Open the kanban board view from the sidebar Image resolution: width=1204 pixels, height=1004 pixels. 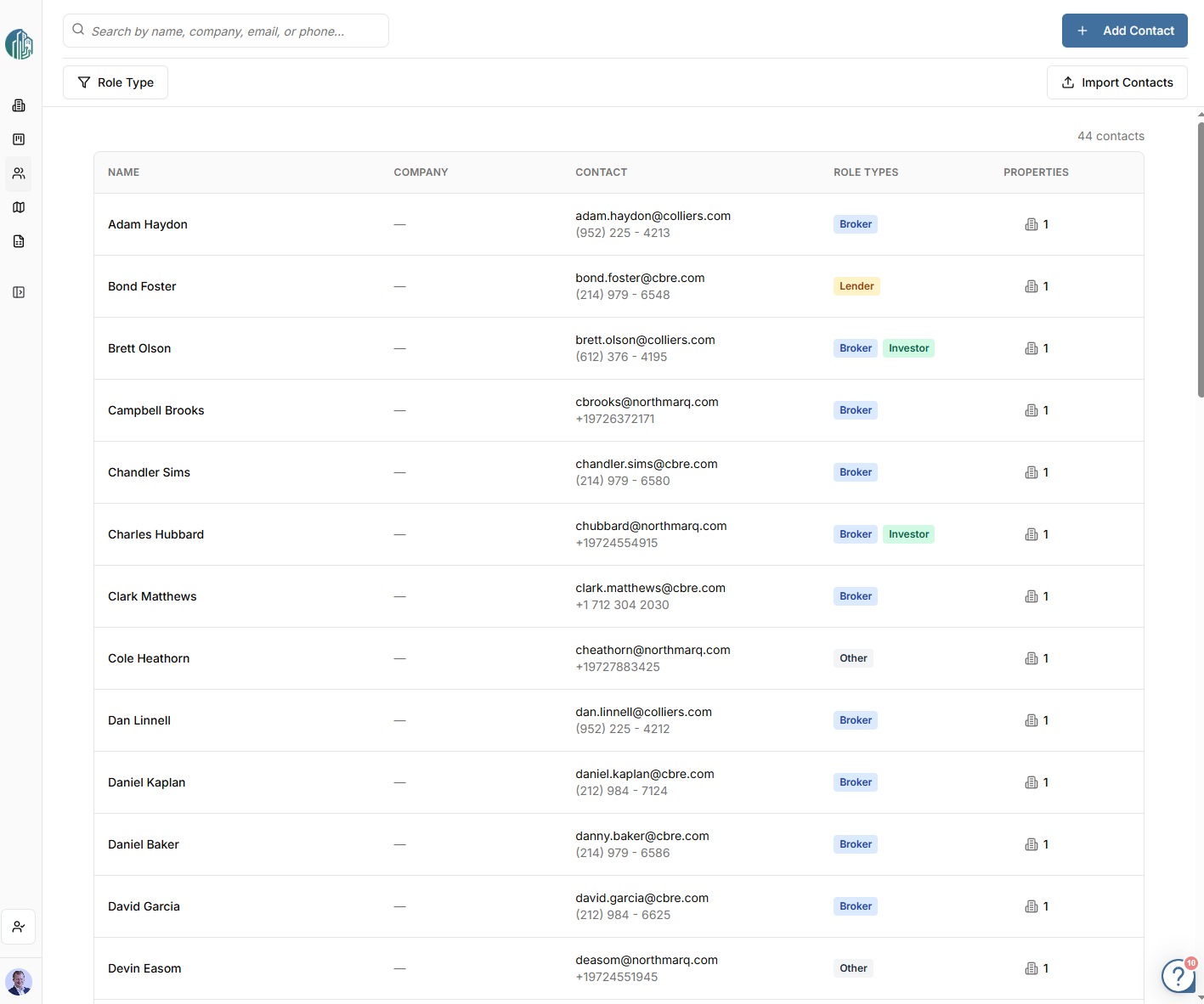(19, 139)
